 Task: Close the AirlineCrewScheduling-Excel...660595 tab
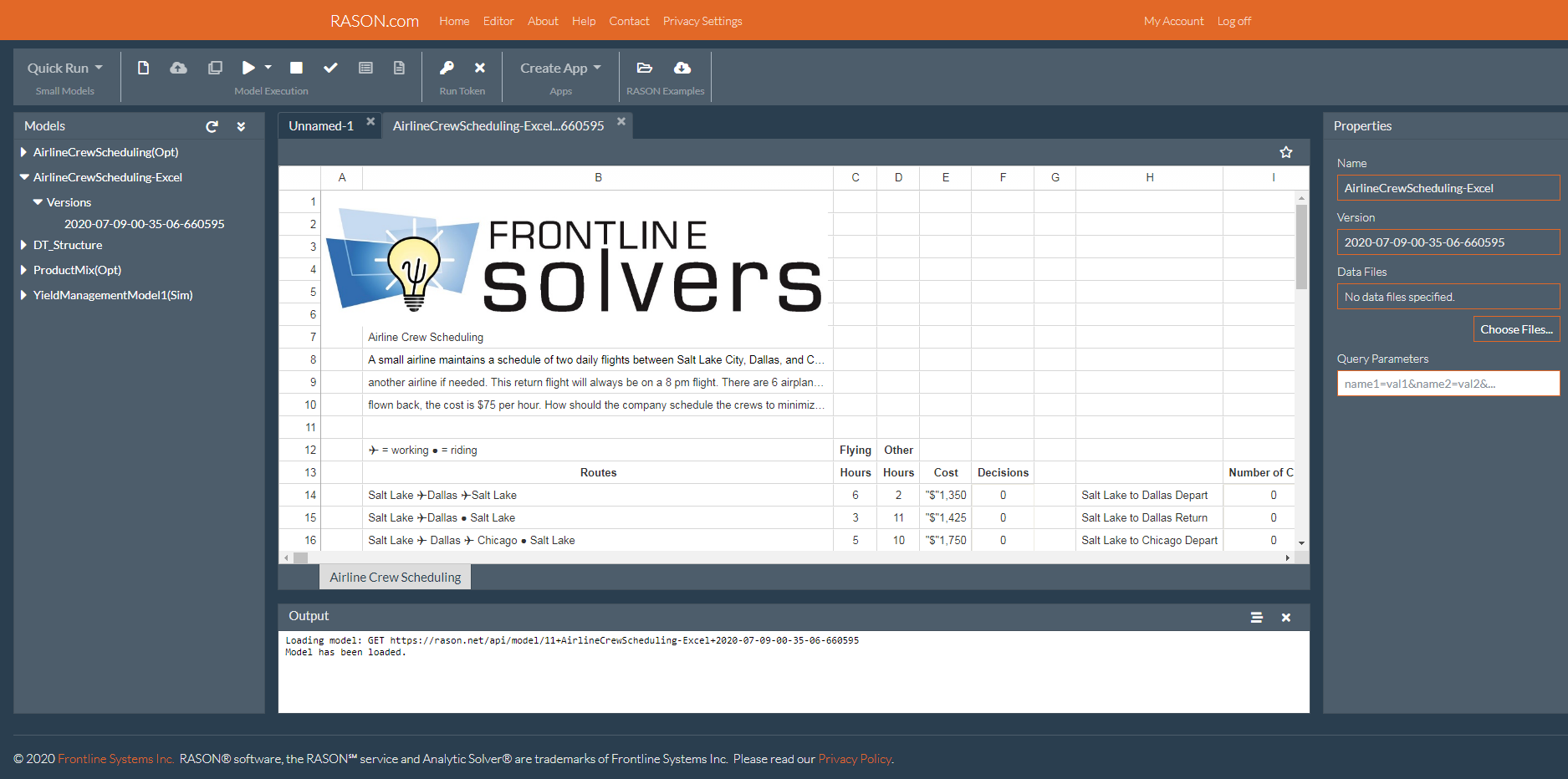coord(621,121)
